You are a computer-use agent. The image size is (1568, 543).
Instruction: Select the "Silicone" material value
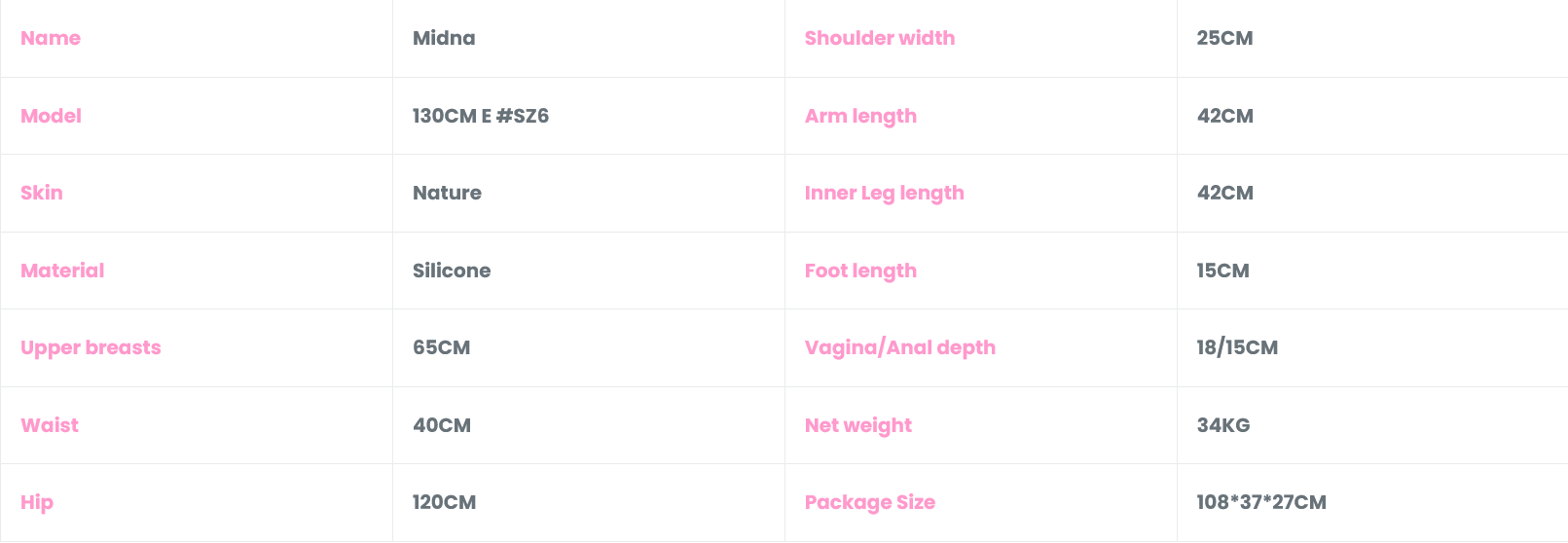pos(452,271)
